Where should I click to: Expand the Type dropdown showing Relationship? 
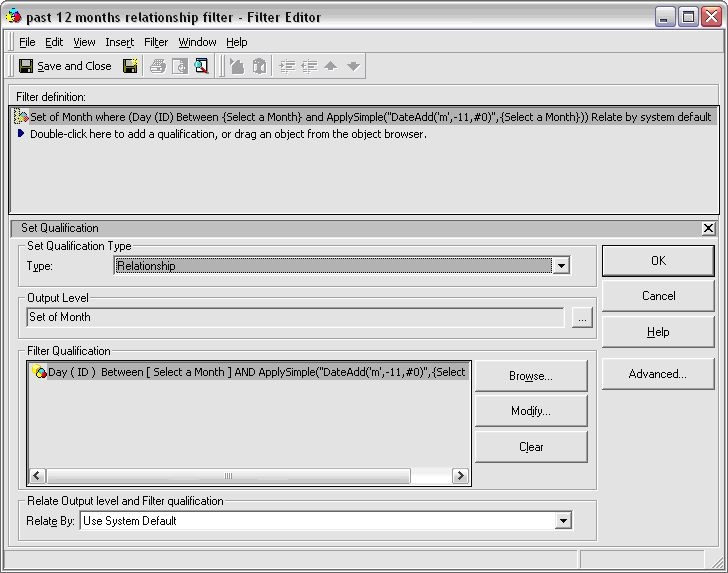[x=561, y=266]
